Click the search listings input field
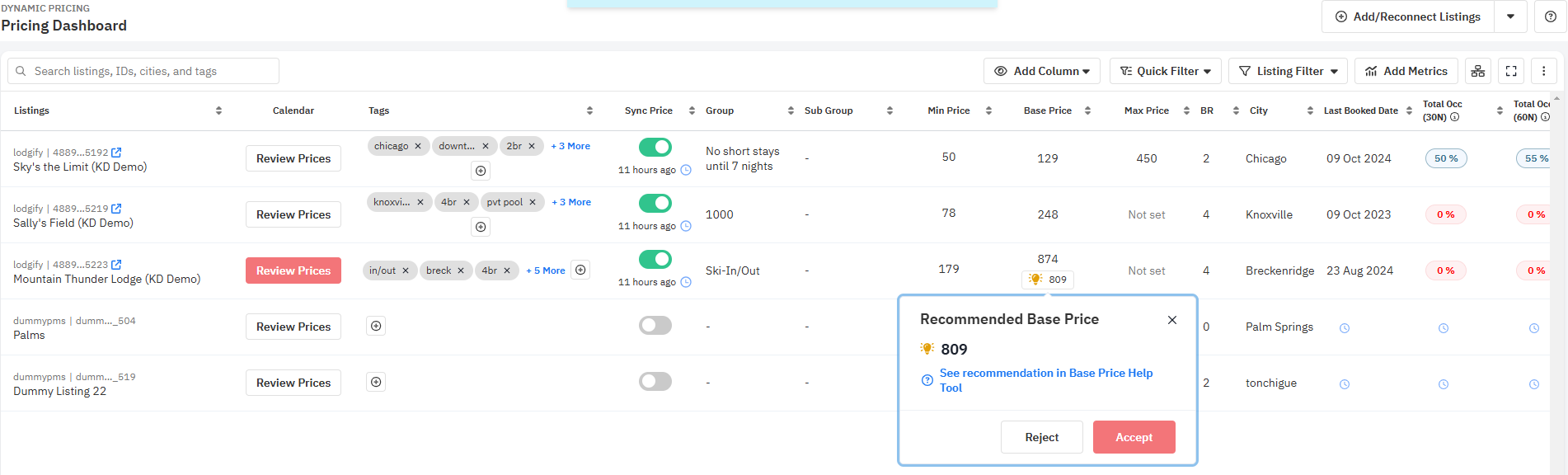 pyautogui.click(x=143, y=71)
